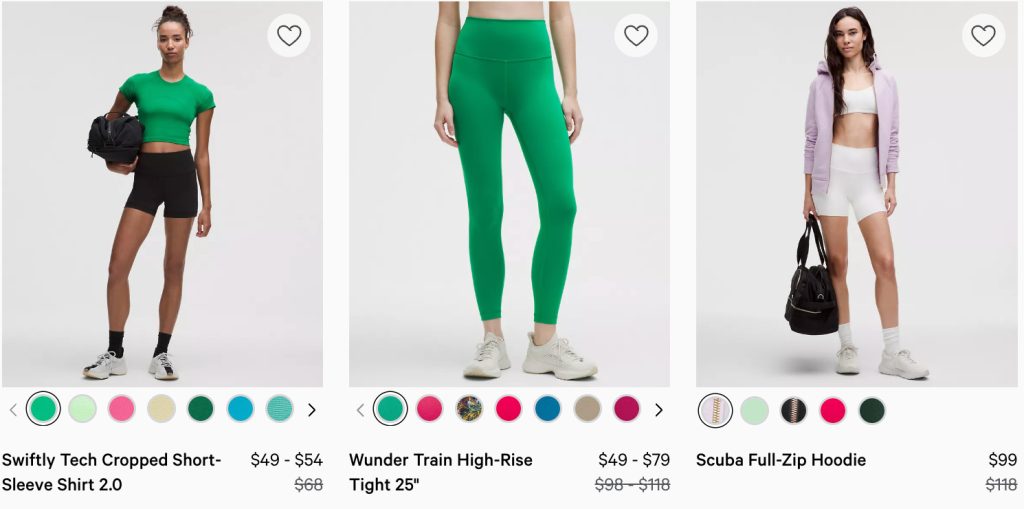The height and width of the screenshot is (509, 1024).
Task: Choose the light mint Scuba Hoodie swatch
Action: coord(755,411)
